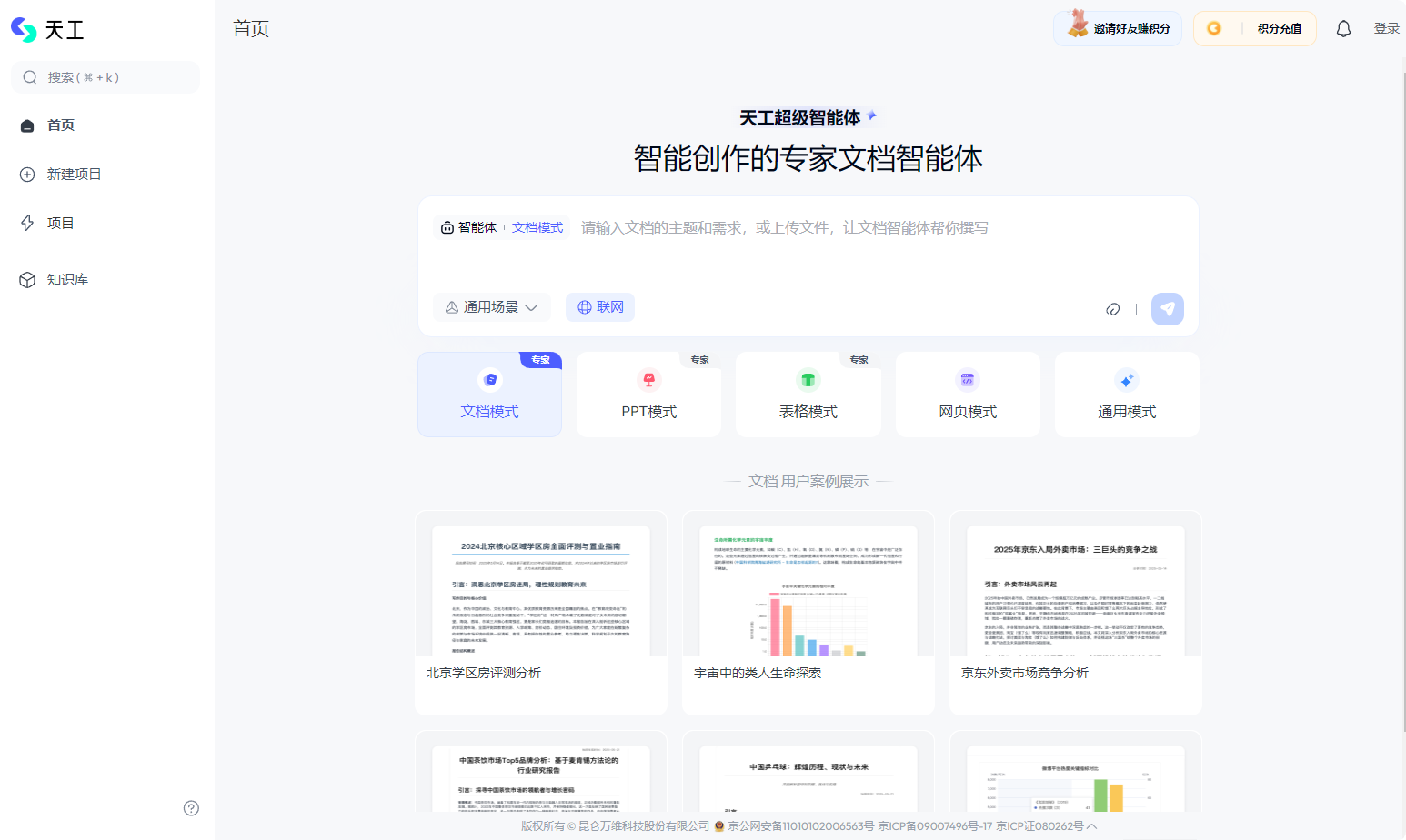This screenshot has width=1406, height=840.
Task: Click the 北京学区房评测分析 caption text
Action: 483,673
